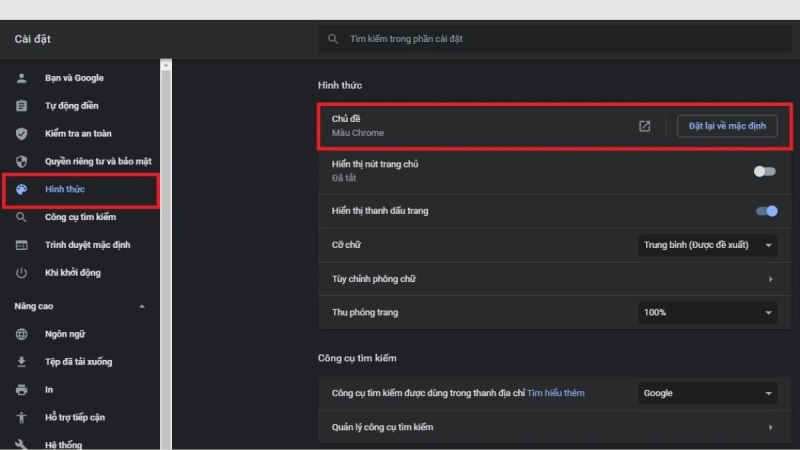Select Trình duyệt mặc định in sidebar
This screenshot has height=450, width=800.
(x=87, y=245)
